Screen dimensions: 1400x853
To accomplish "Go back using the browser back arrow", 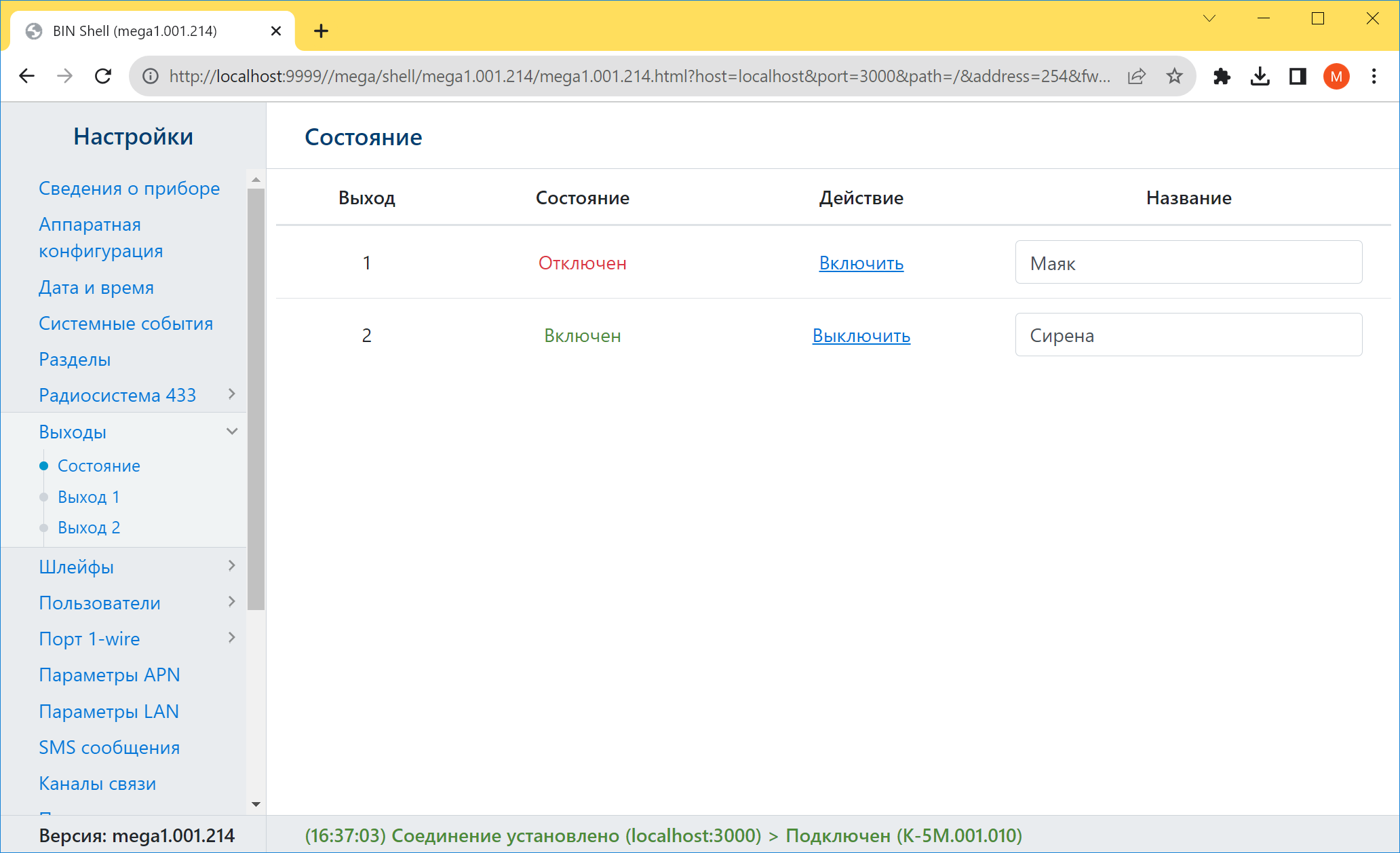I will pos(26,76).
